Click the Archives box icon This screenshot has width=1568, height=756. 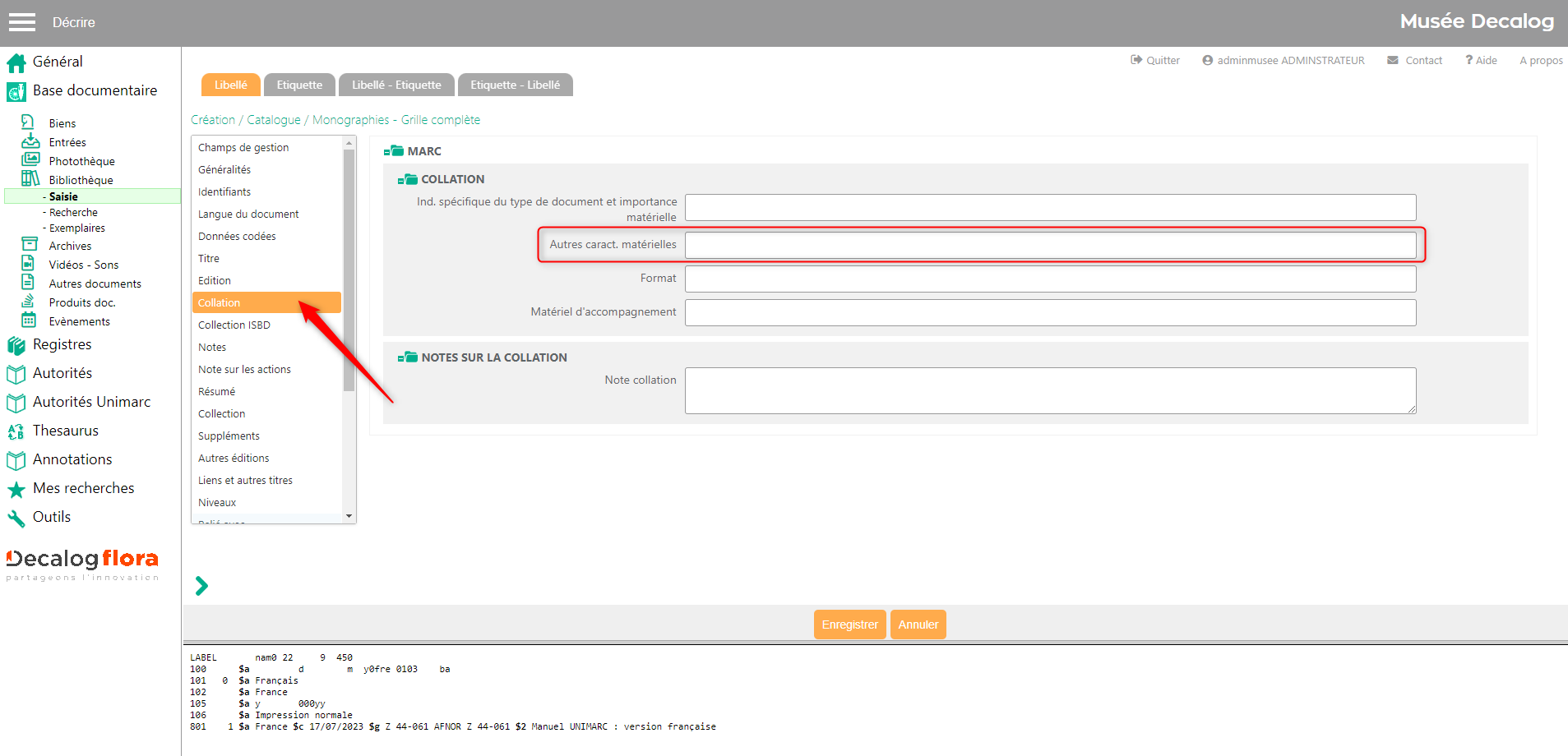(30, 245)
